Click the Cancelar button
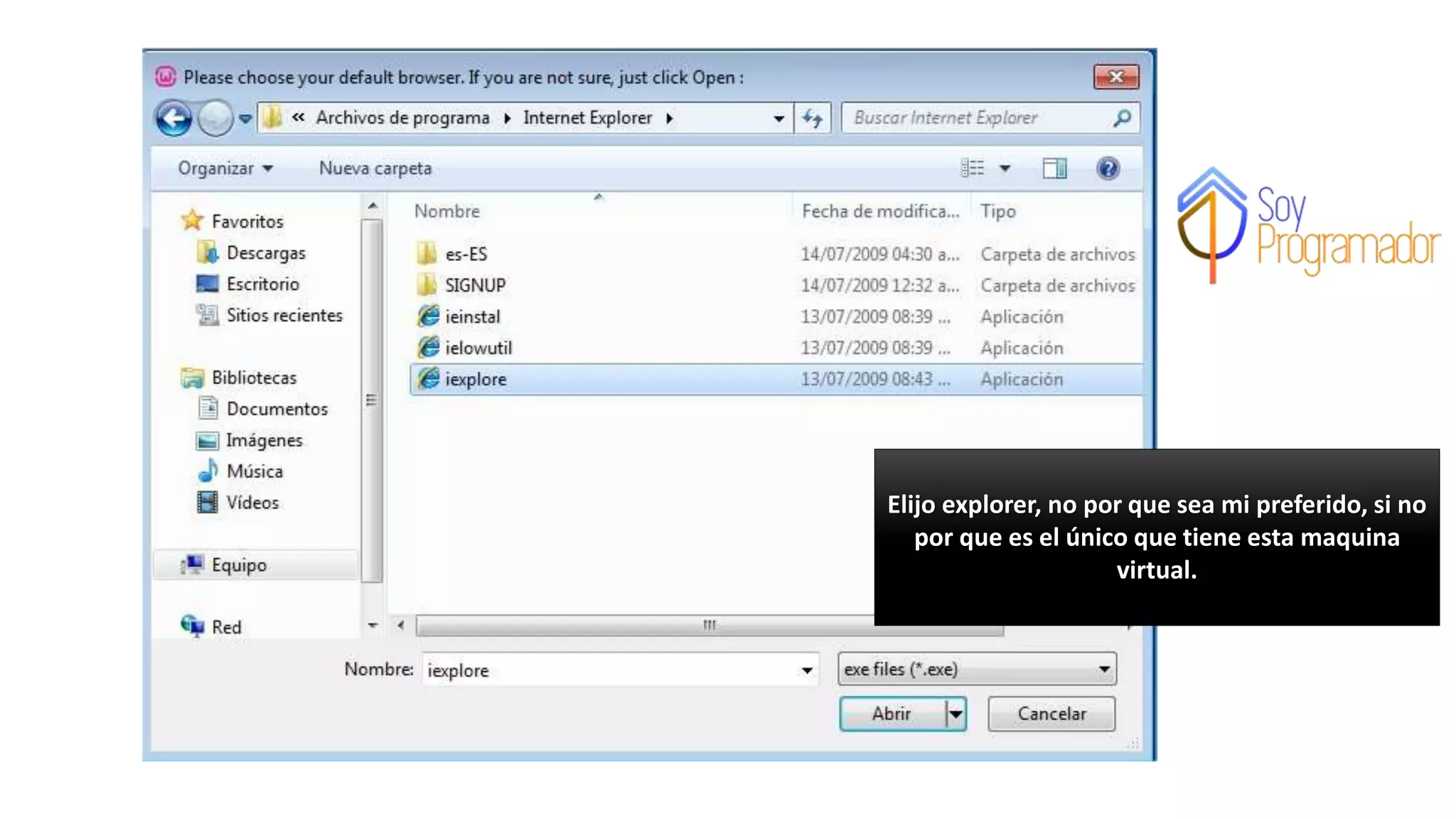 tap(1051, 714)
